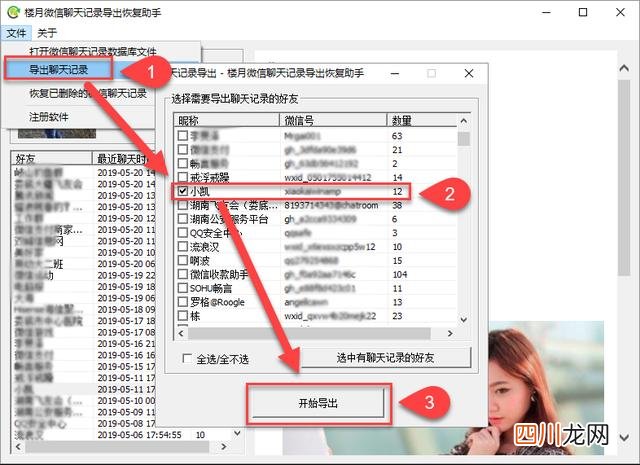Check the 湖南公安服务平台 checkbox
Viewport: 640px width, 465px height.
point(183,218)
